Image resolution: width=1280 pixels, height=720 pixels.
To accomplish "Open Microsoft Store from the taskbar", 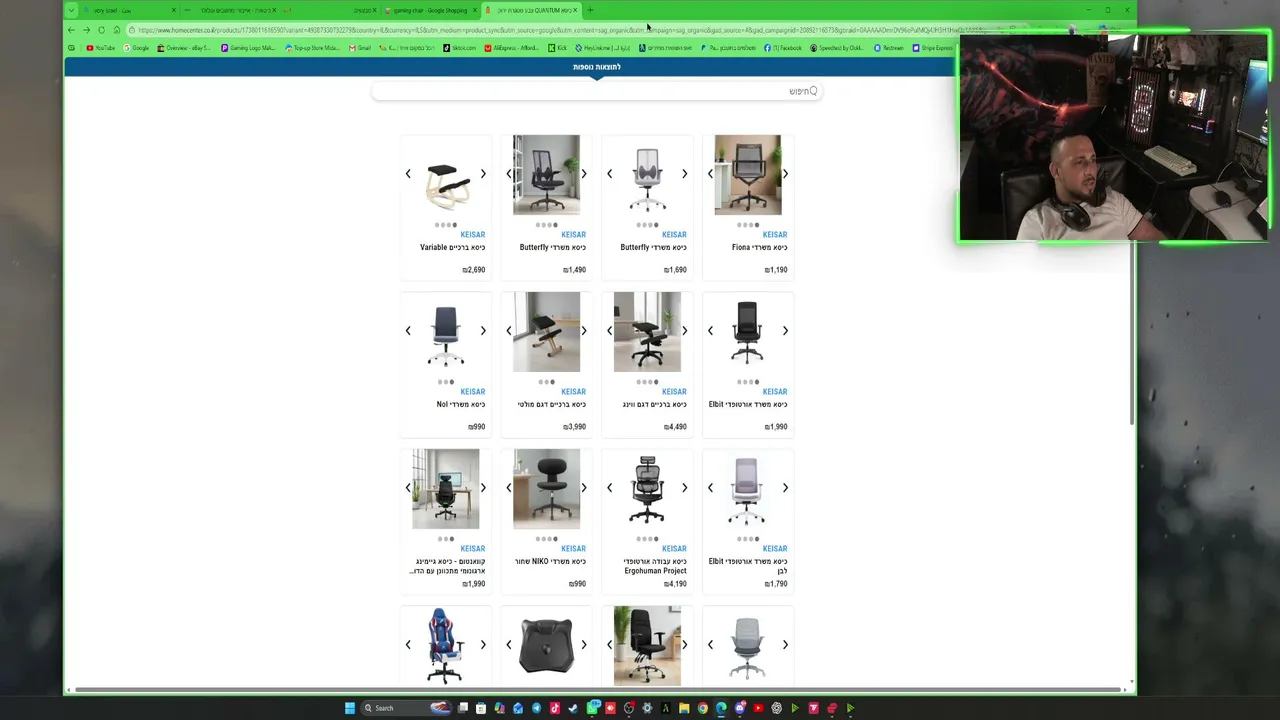I will pos(481,708).
